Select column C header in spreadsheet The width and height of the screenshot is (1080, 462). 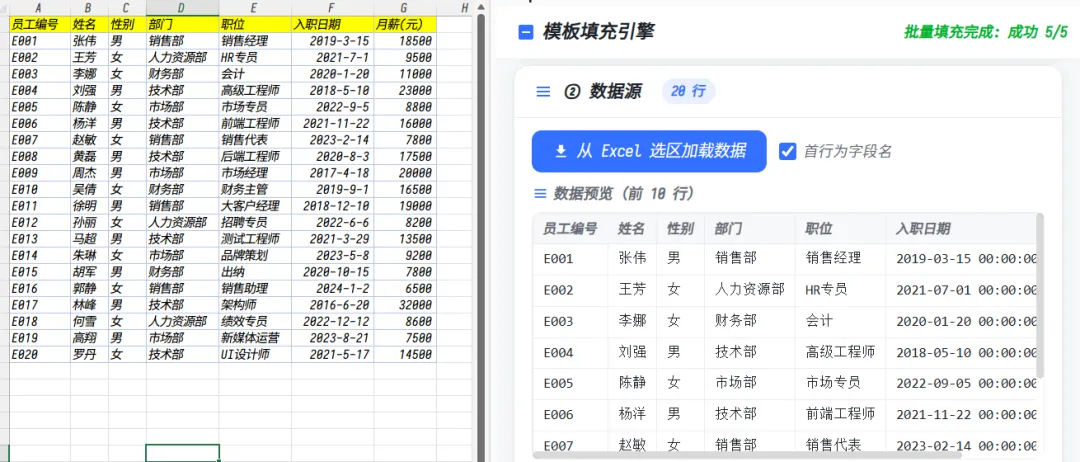tap(127, 8)
